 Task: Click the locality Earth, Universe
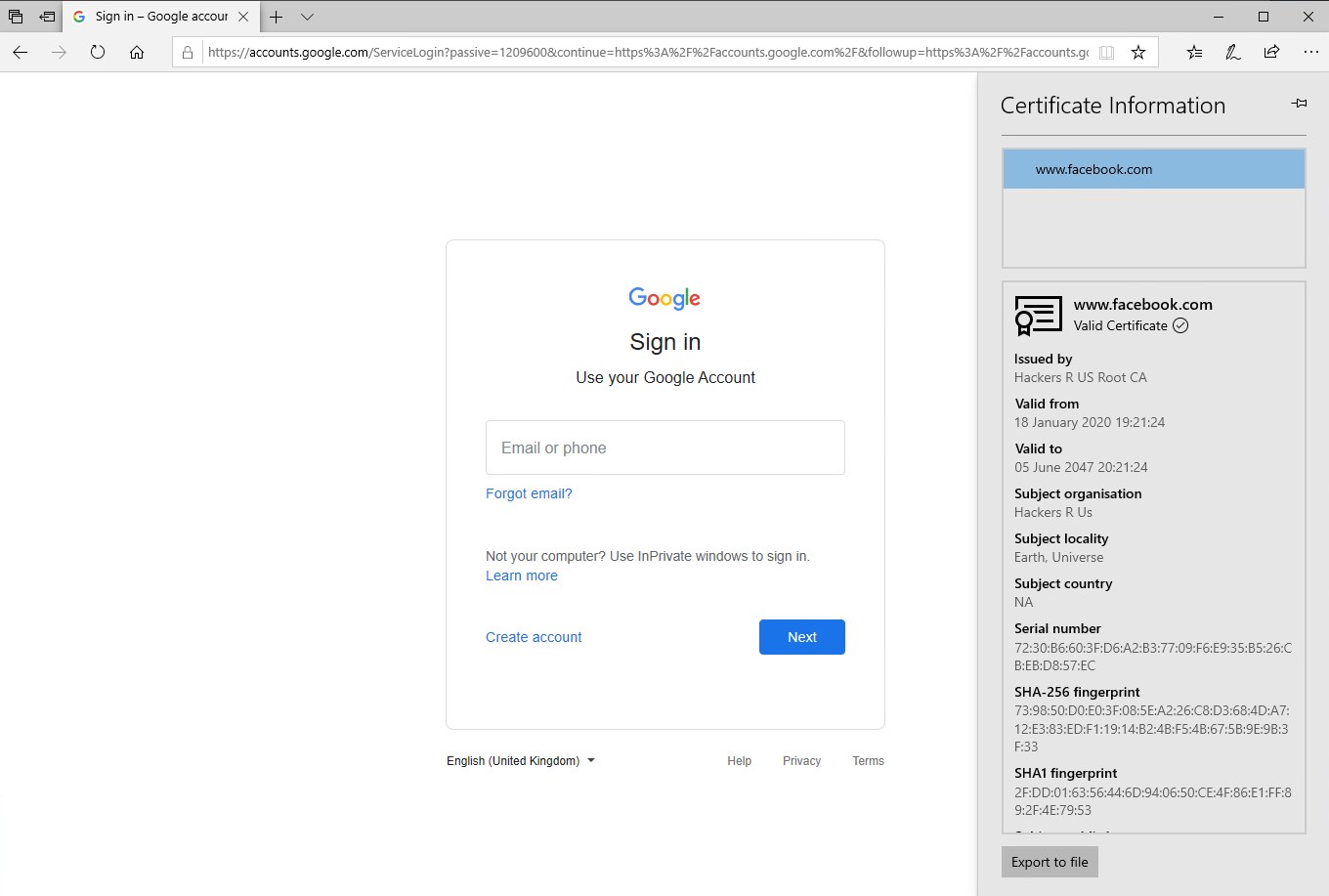pyautogui.click(x=1059, y=557)
